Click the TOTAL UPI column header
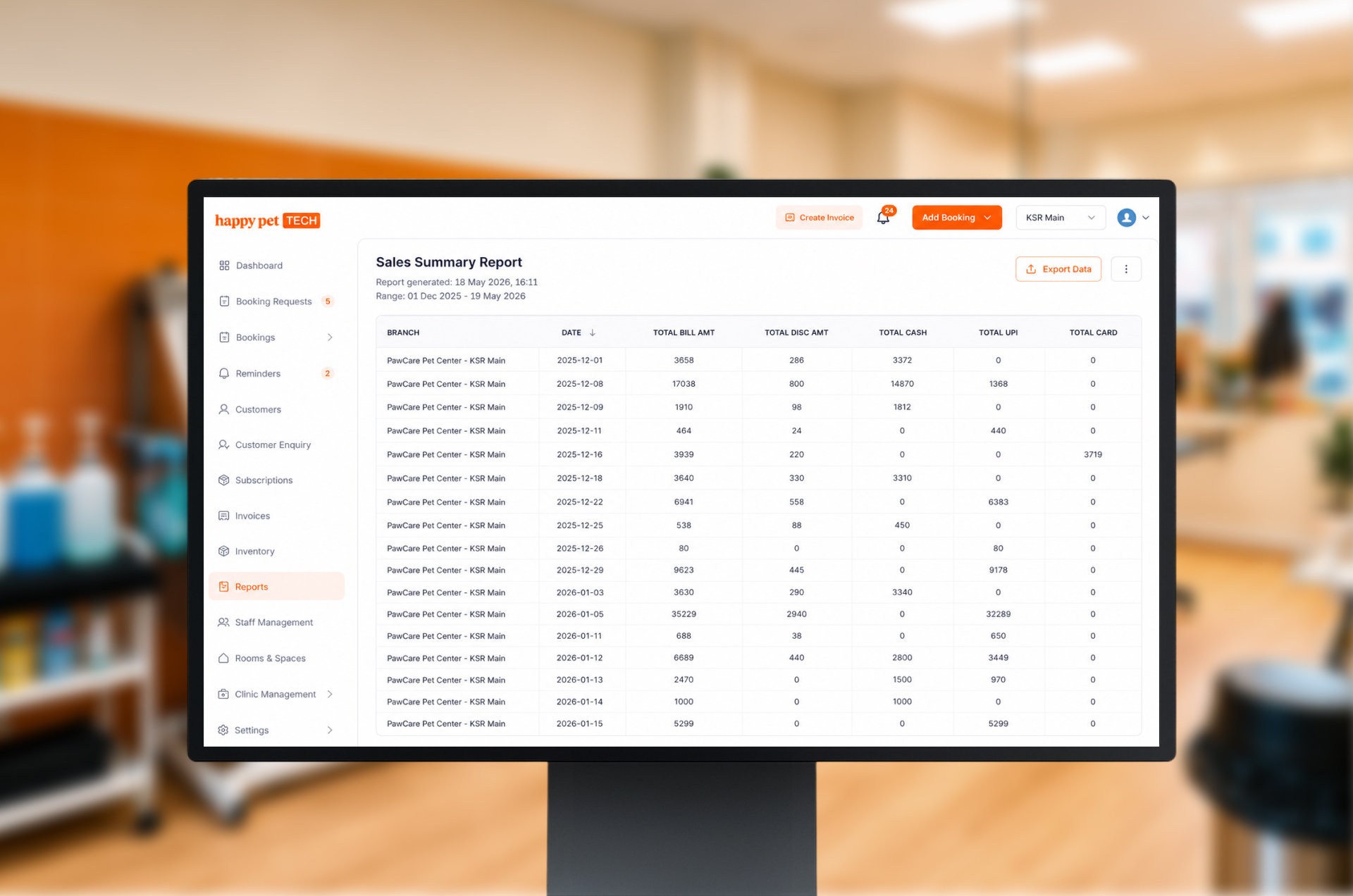 click(x=998, y=332)
